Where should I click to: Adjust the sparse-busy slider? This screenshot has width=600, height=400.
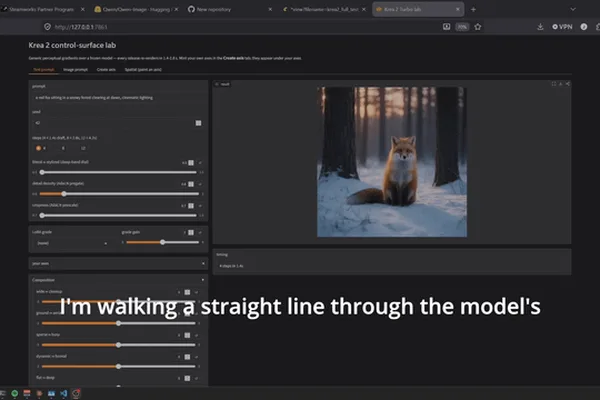[x=119, y=345]
